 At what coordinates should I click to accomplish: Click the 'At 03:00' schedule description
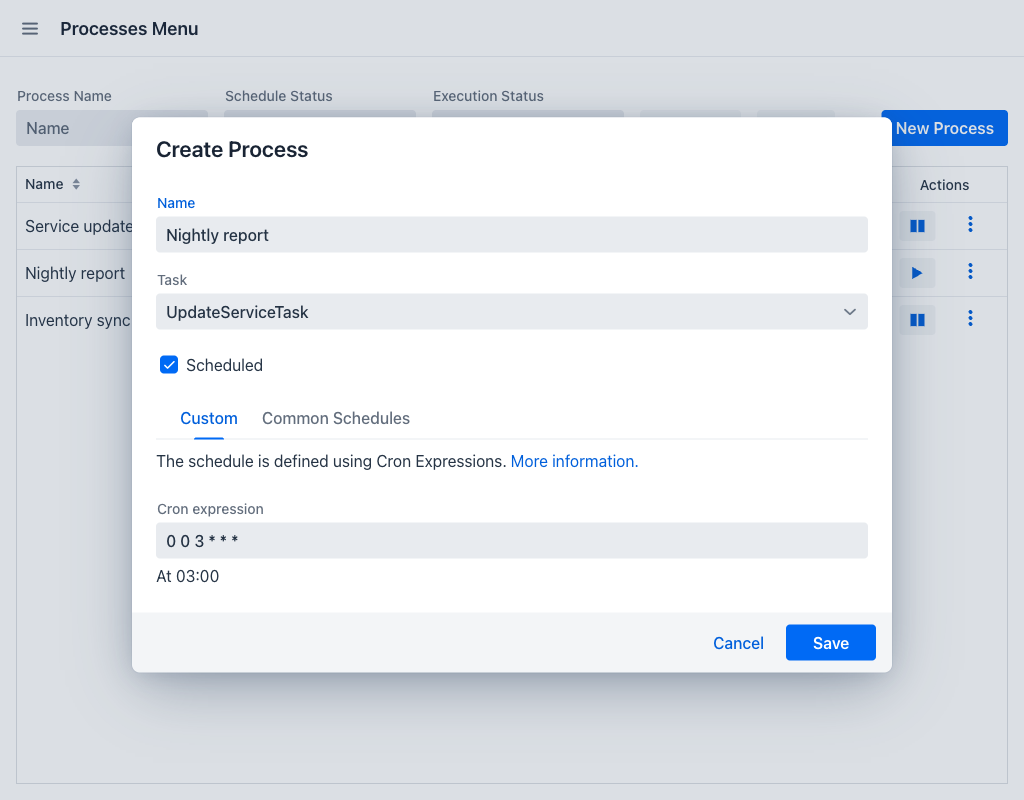(188, 577)
